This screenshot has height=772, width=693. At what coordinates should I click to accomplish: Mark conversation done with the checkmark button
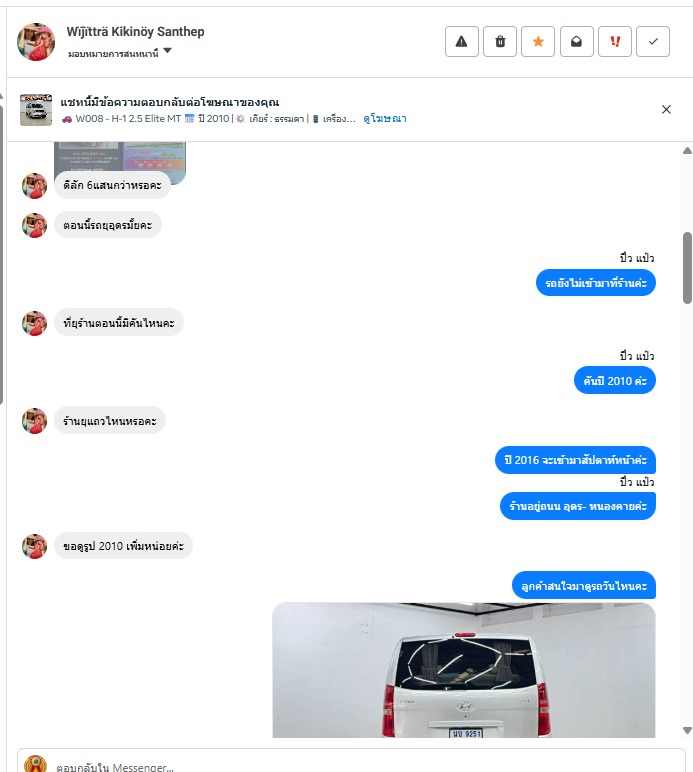pos(653,41)
